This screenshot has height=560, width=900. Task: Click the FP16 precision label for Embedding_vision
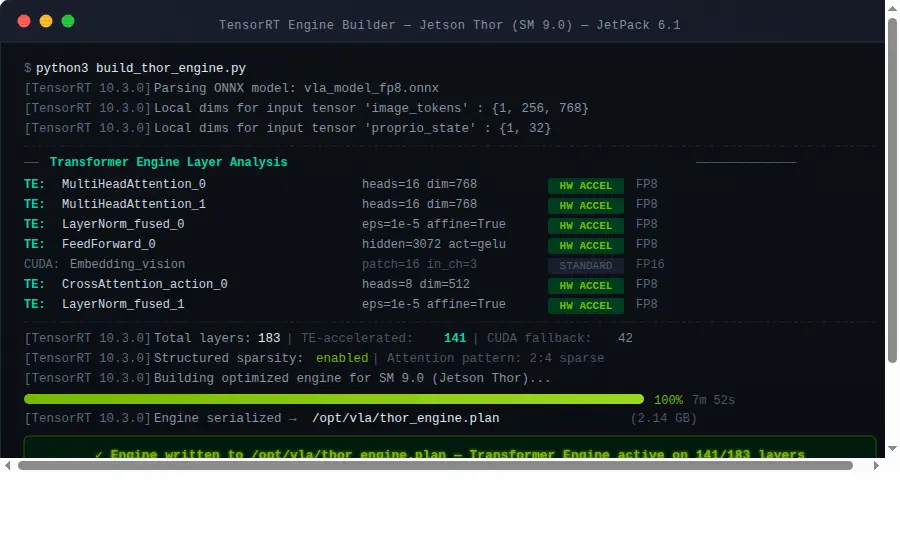(650, 265)
